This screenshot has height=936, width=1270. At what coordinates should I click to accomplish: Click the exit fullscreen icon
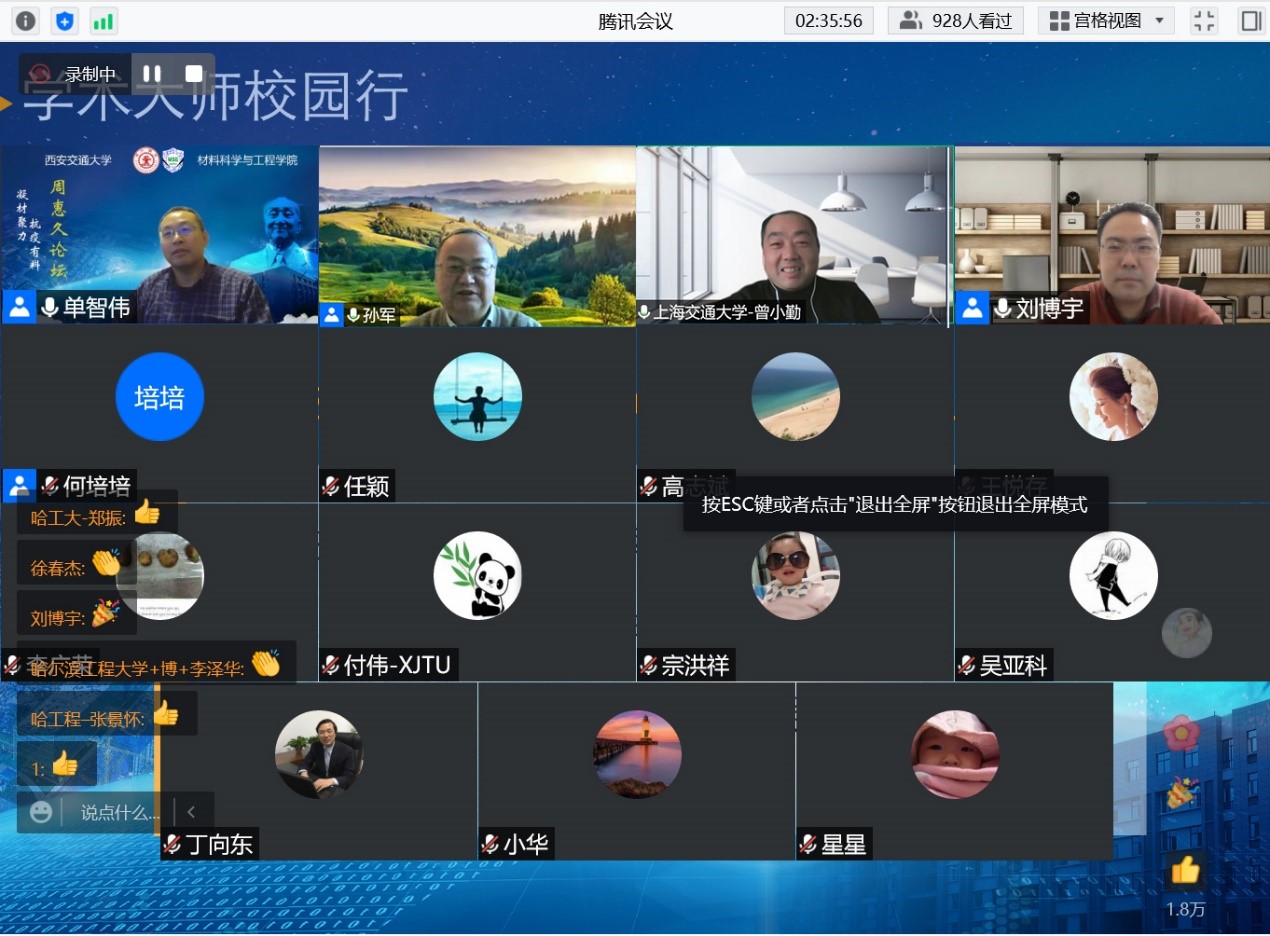point(1205,21)
